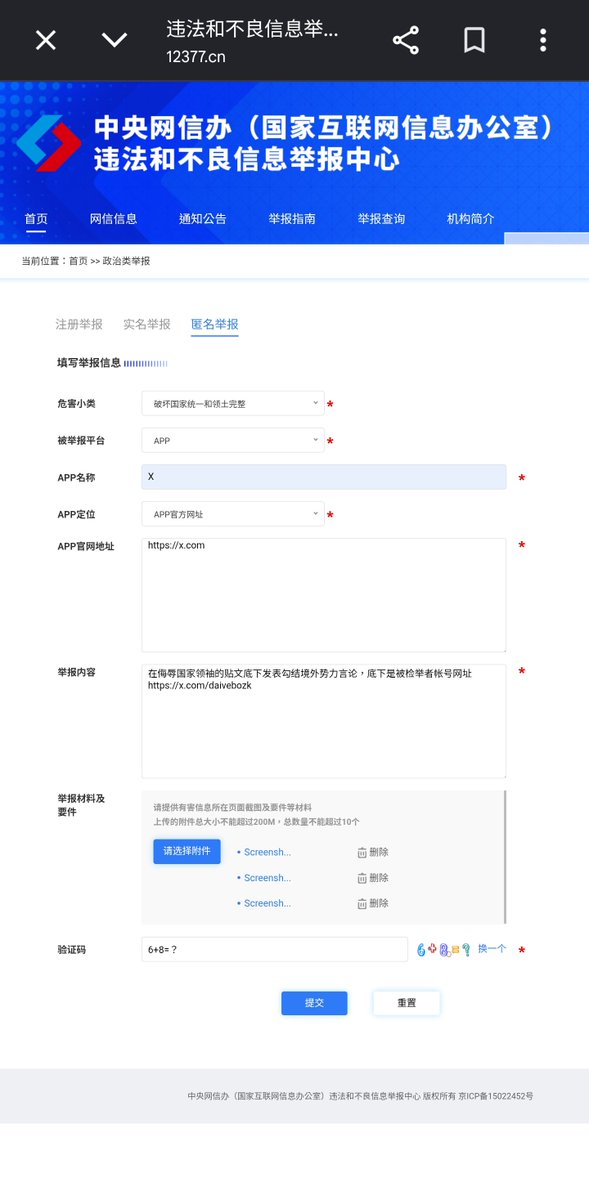Click 换一个 to refresh captcha

click(492, 949)
